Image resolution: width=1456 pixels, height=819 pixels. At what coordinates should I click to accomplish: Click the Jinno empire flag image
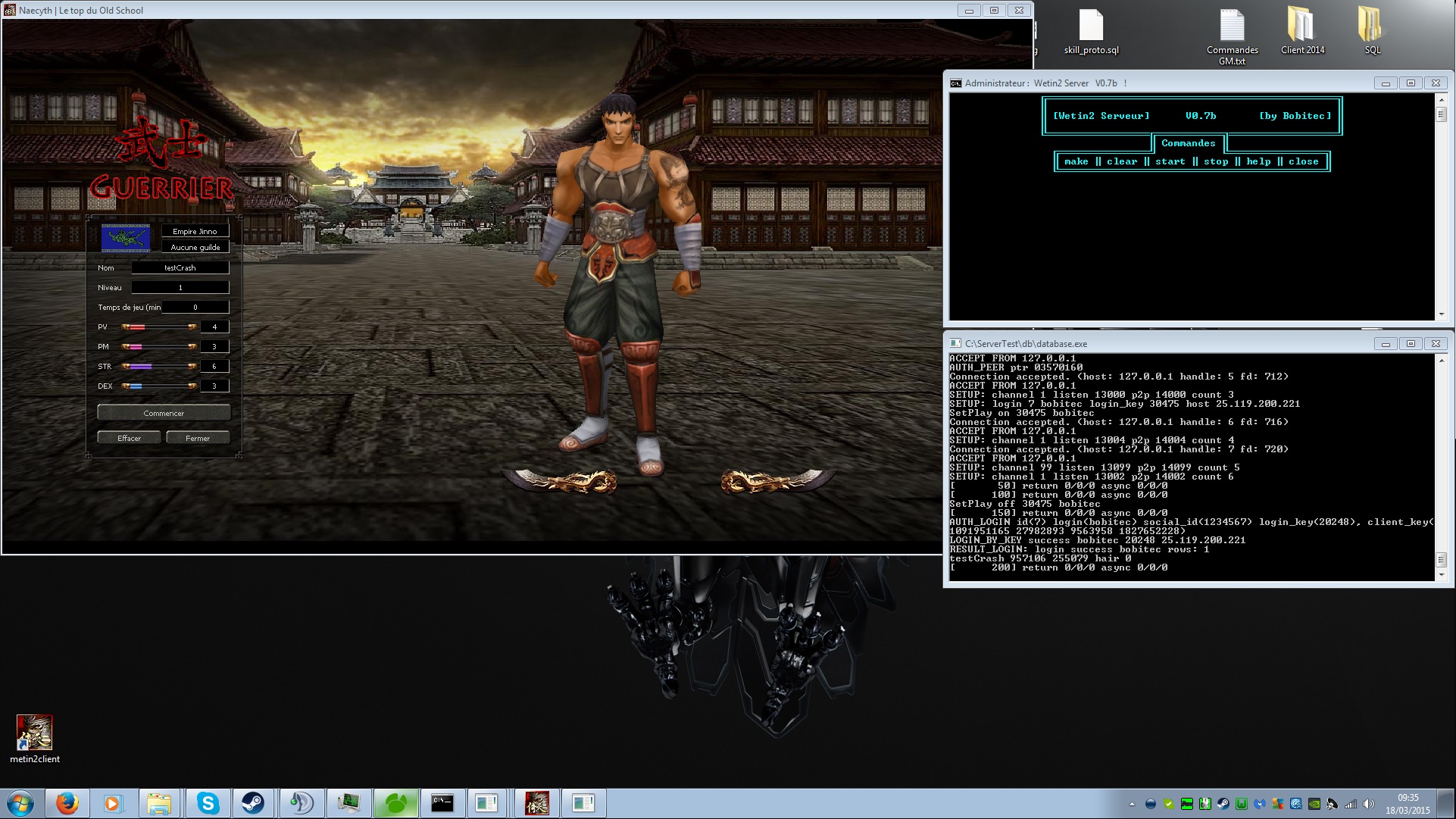(126, 239)
